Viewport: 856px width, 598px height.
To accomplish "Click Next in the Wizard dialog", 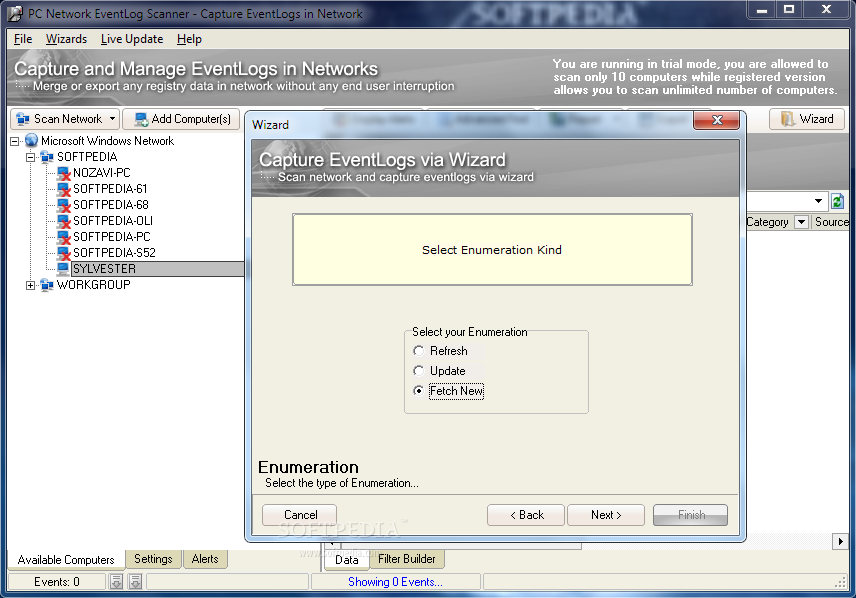I will coord(606,515).
